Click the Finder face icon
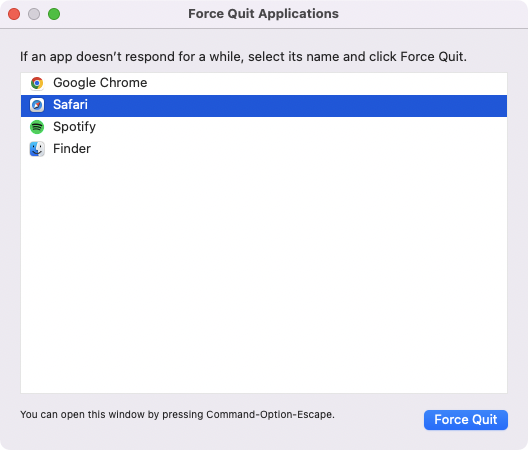The image size is (528, 450). point(37,149)
